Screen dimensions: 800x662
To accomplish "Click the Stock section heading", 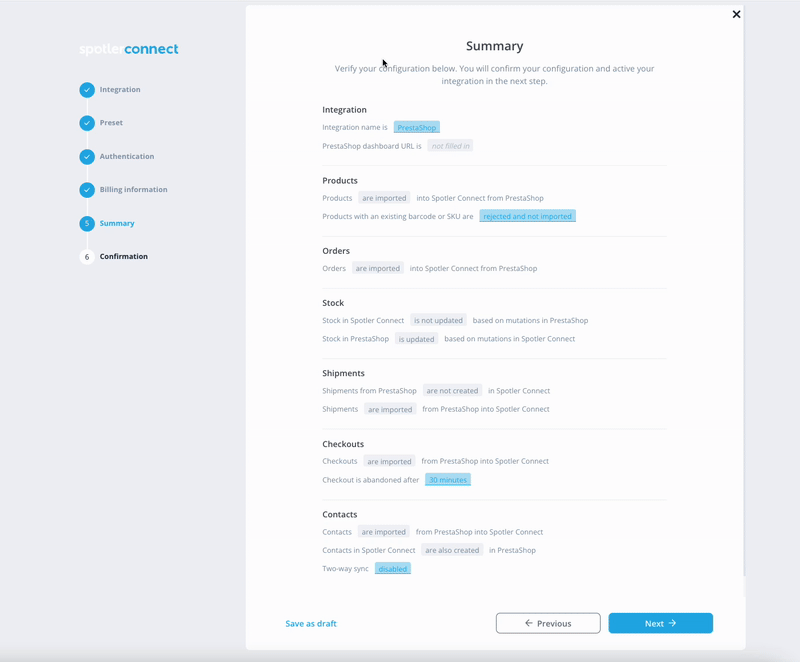I will click(x=333, y=303).
